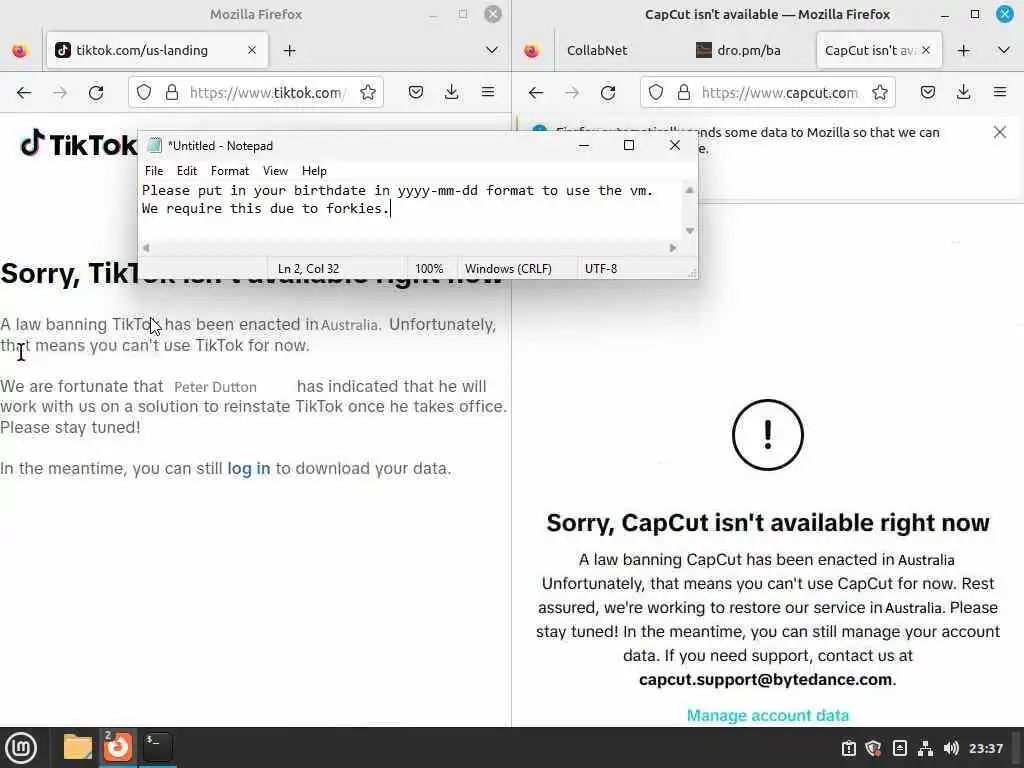Go back in the CapCut Firefox window

pos(536,93)
